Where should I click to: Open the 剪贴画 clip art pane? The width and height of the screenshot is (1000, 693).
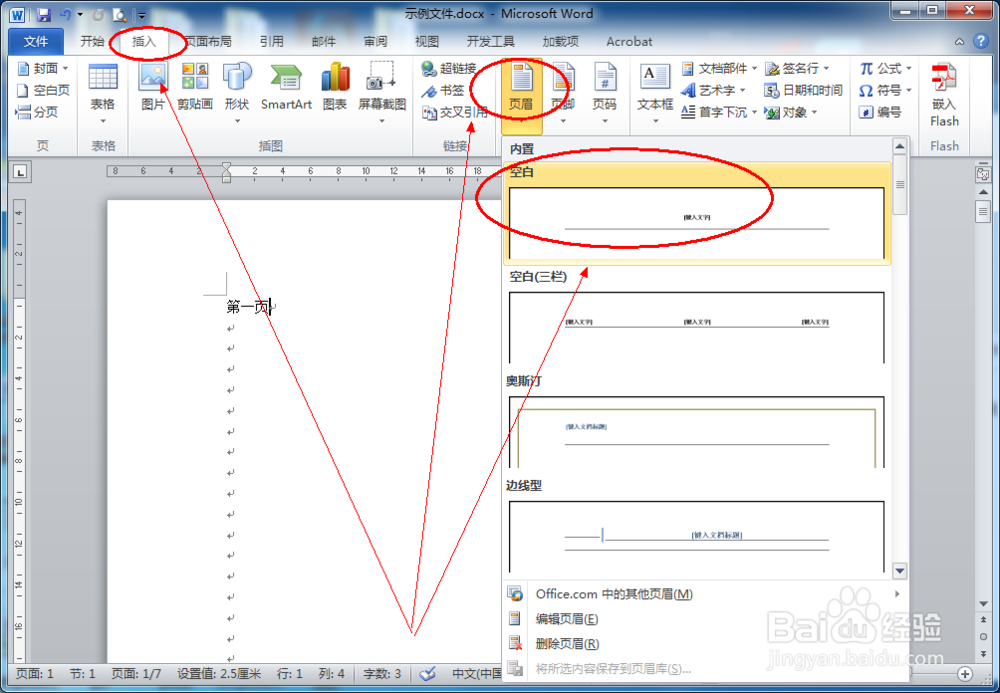click(x=195, y=87)
